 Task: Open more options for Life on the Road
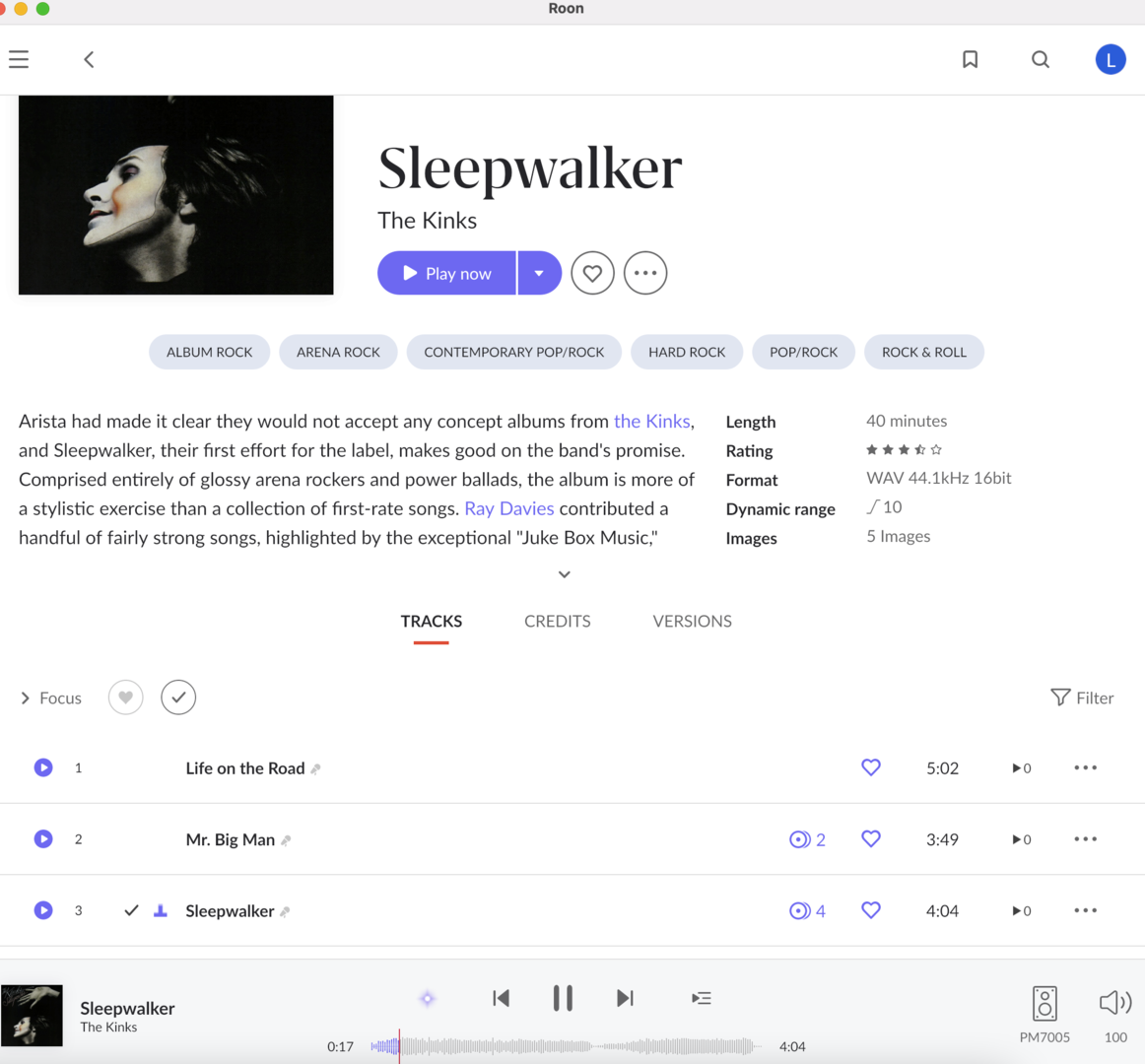pos(1085,767)
